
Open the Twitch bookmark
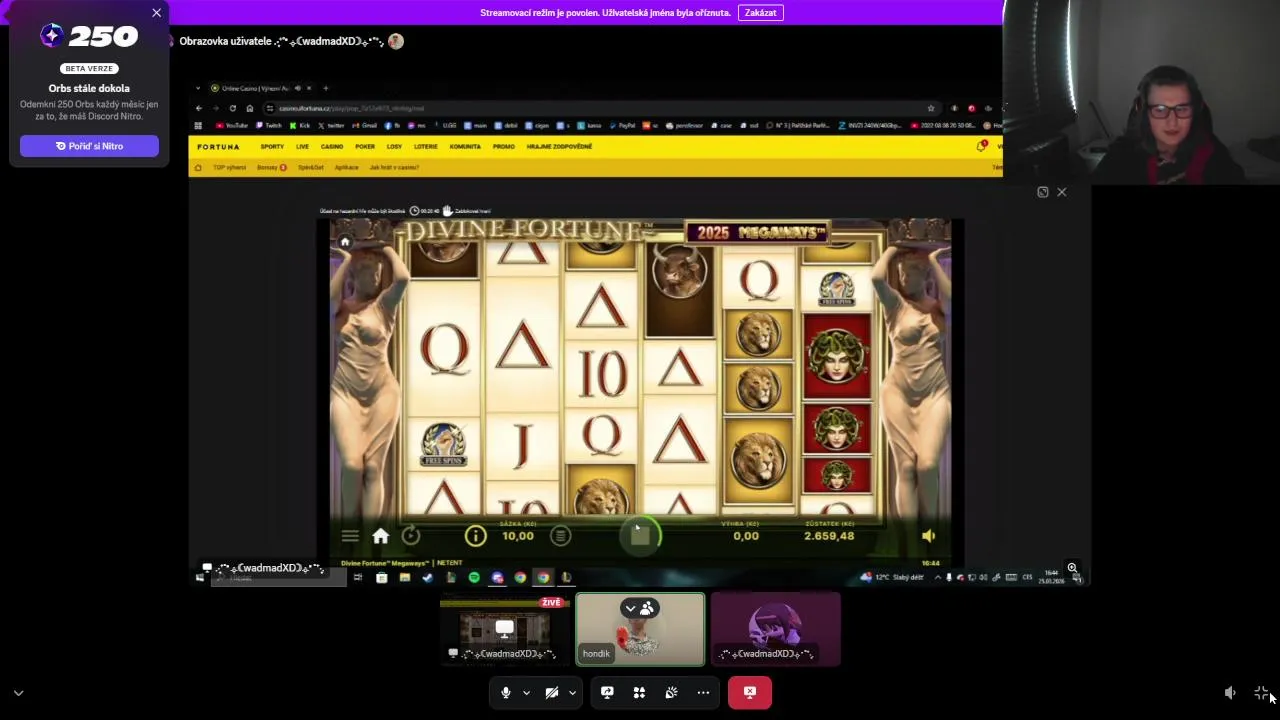point(270,125)
